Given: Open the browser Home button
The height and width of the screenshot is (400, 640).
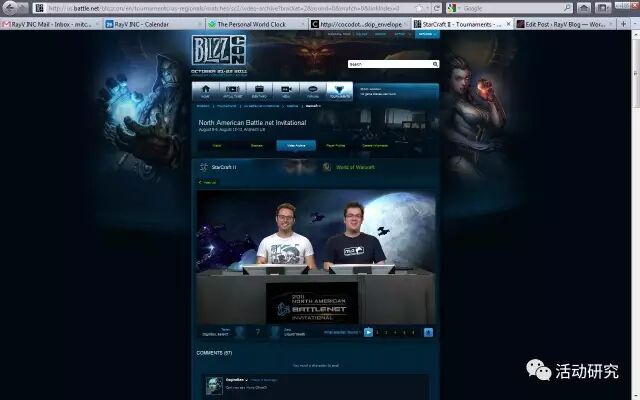Looking at the screenshot, I should pyautogui.click(x=584, y=8).
